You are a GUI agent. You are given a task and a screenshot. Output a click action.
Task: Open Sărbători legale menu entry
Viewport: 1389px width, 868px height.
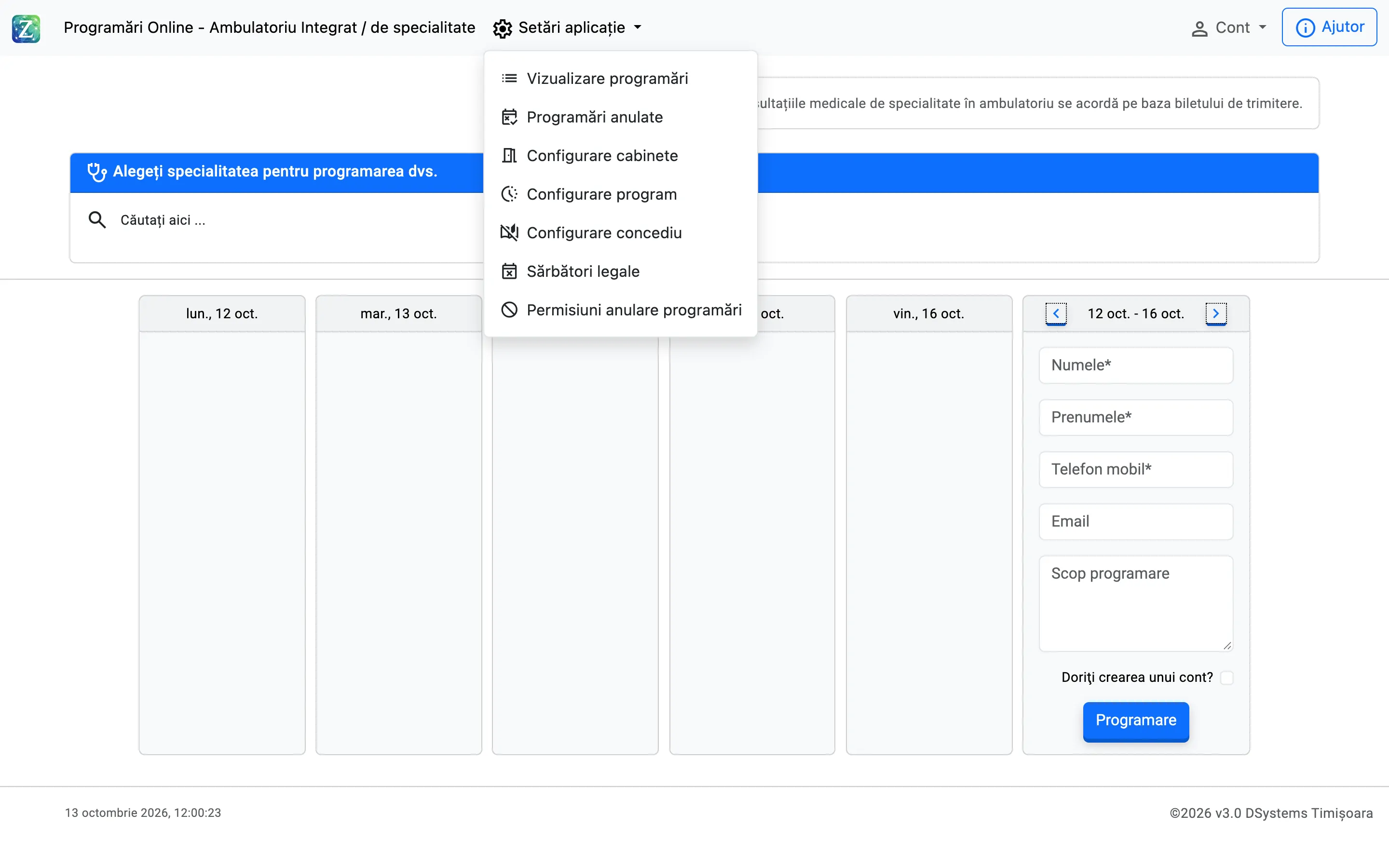click(x=620, y=271)
